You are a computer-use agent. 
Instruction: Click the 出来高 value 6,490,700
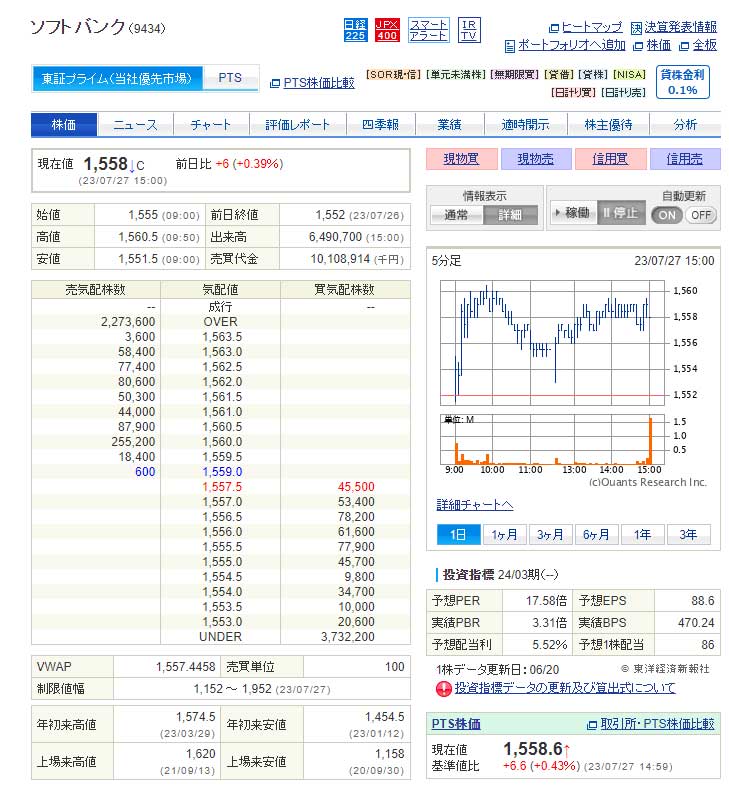coord(335,237)
